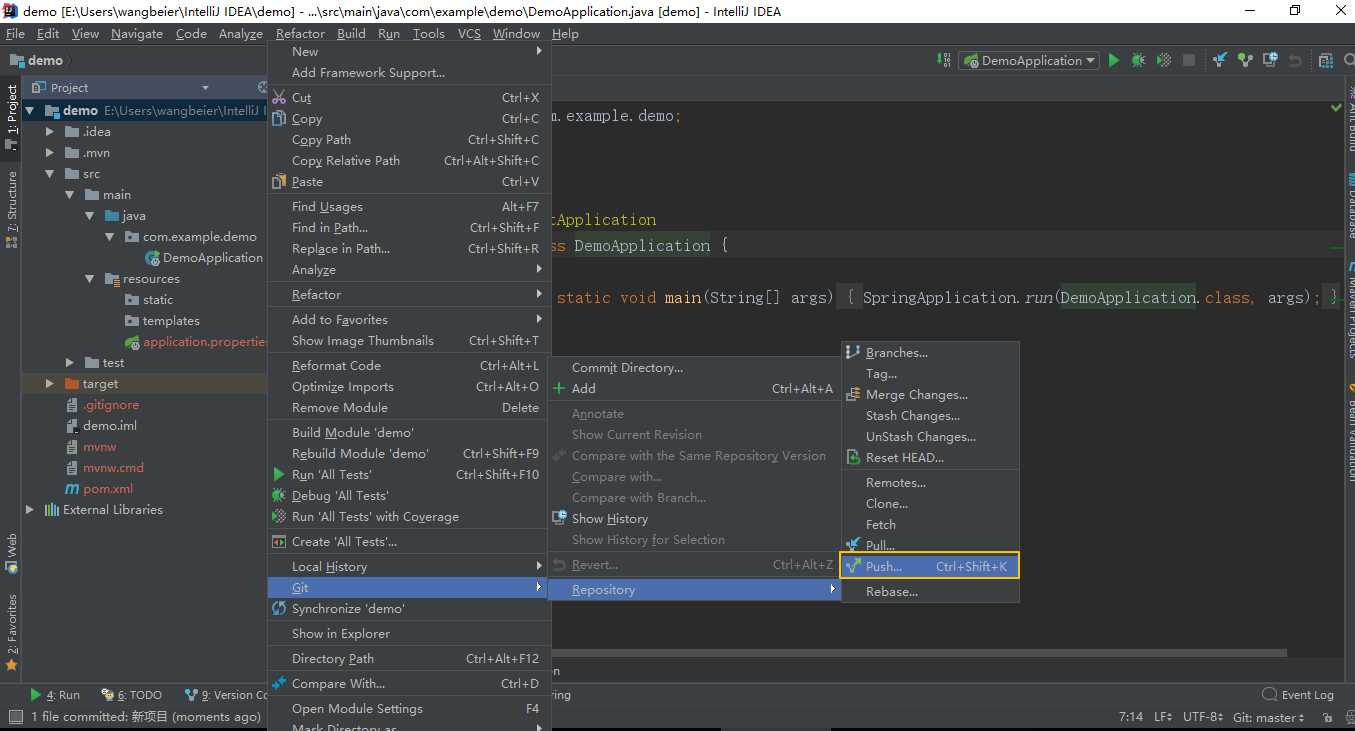Click the Branches icon in Repository submenu

click(853, 352)
